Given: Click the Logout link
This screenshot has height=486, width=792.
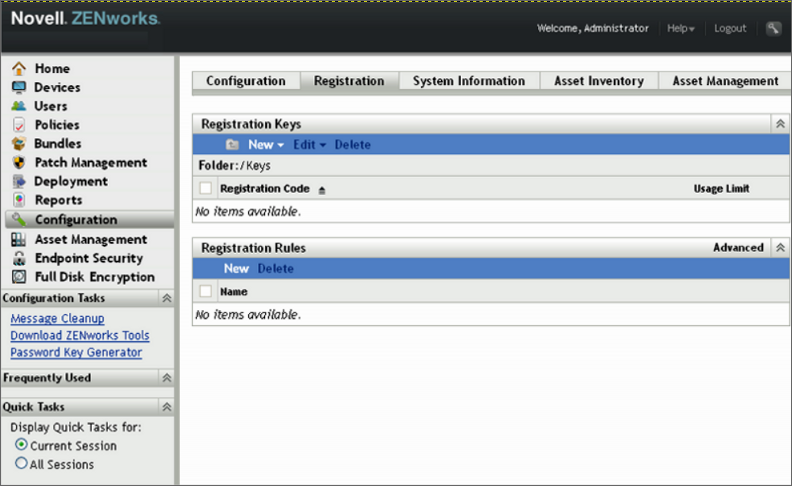Looking at the screenshot, I should click(x=730, y=28).
